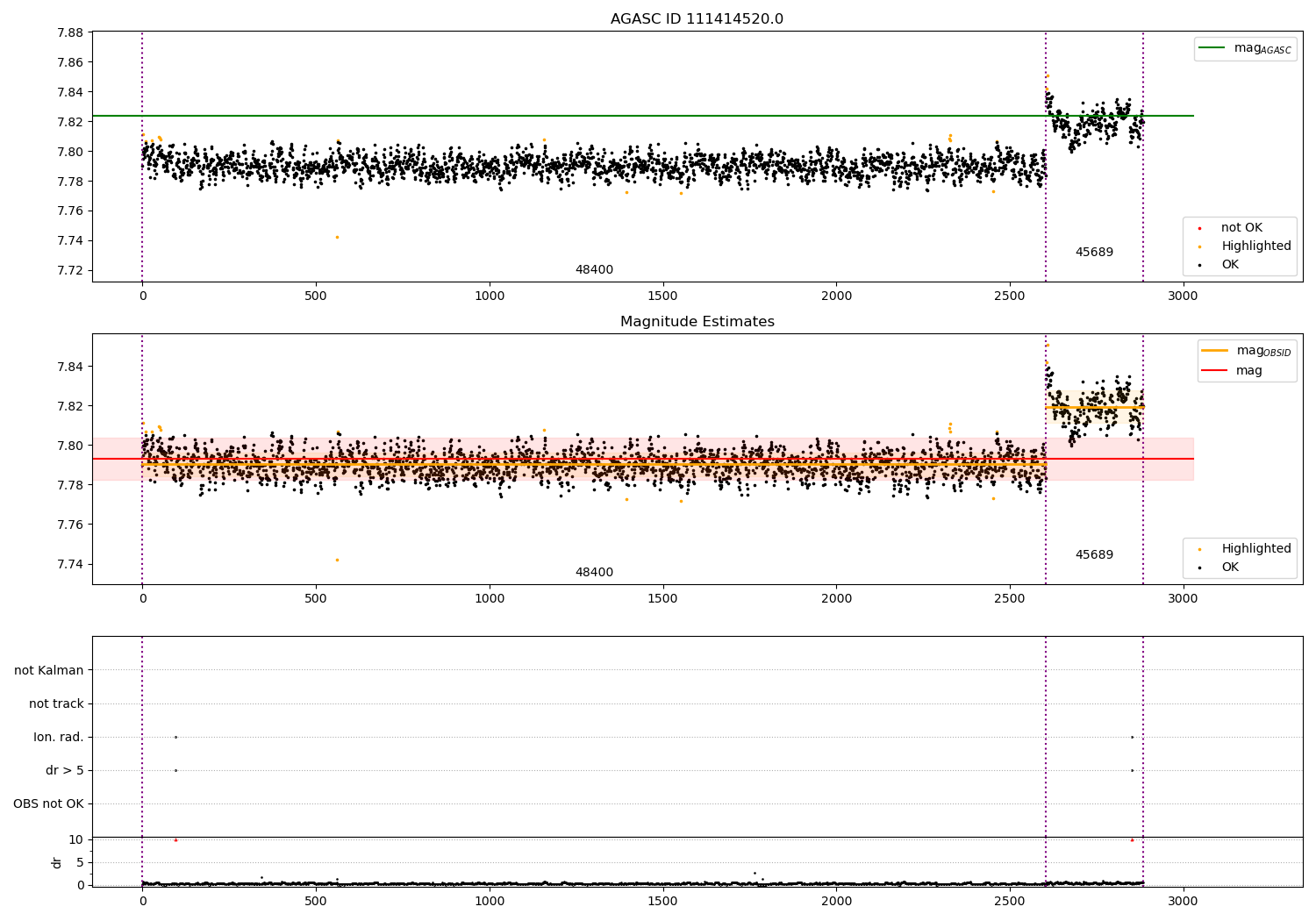Image resolution: width=1316 pixels, height=921 pixels.
Task: Click the 45689 label in Magnitude Estimates plot
Action: click(x=1094, y=555)
